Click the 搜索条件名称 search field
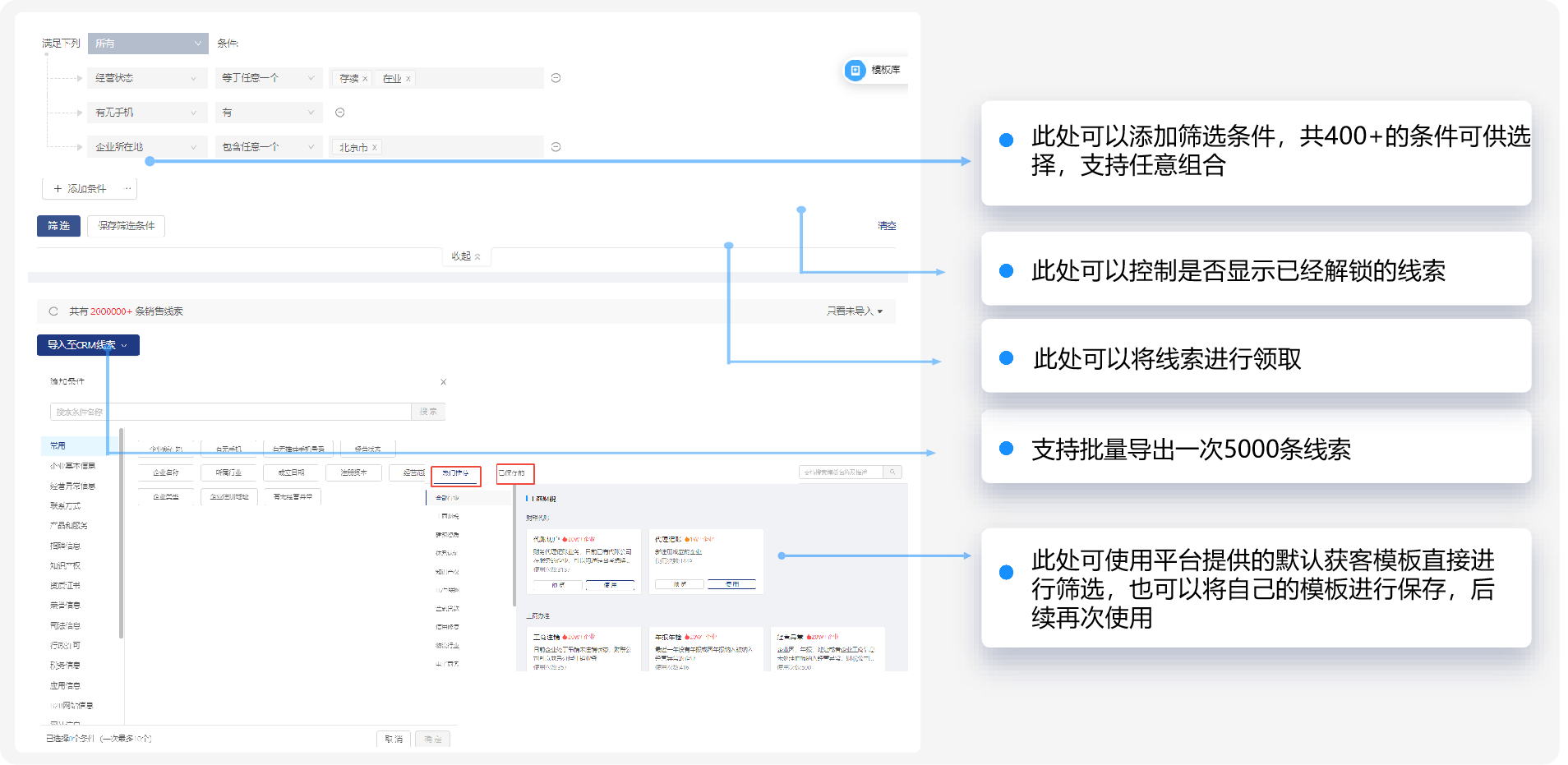Image resolution: width=1568 pixels, height=765 pixels. (230, 412)
